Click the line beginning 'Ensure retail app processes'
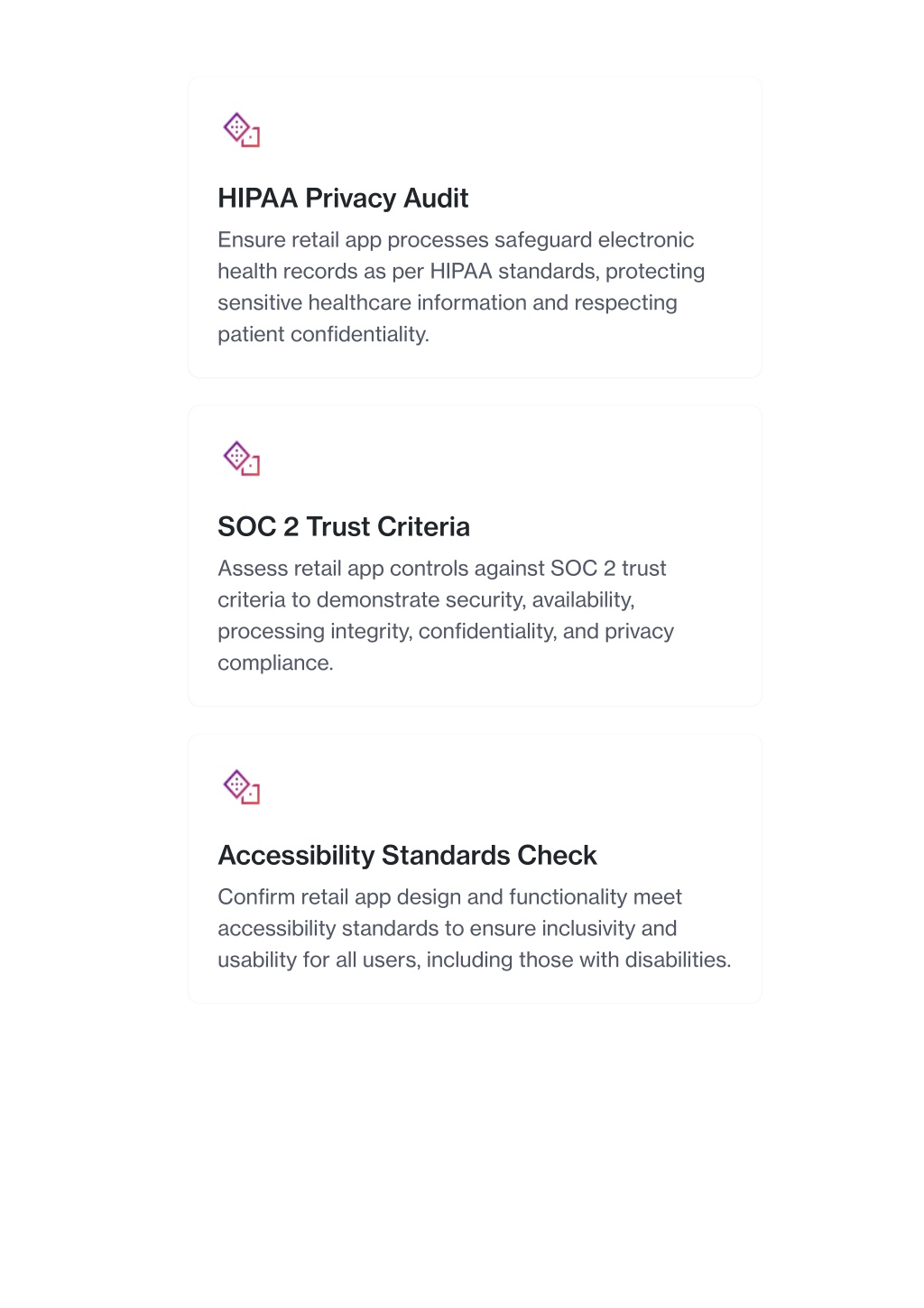Screen dimensions: 924x1308 [x=456, y=239]
